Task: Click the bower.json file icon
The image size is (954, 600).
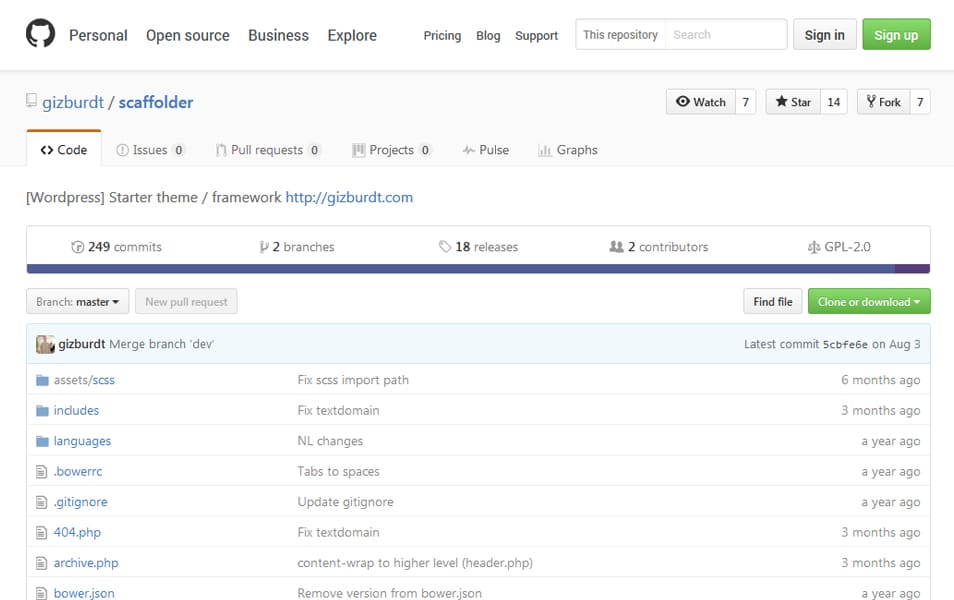Action: (41, 593)
